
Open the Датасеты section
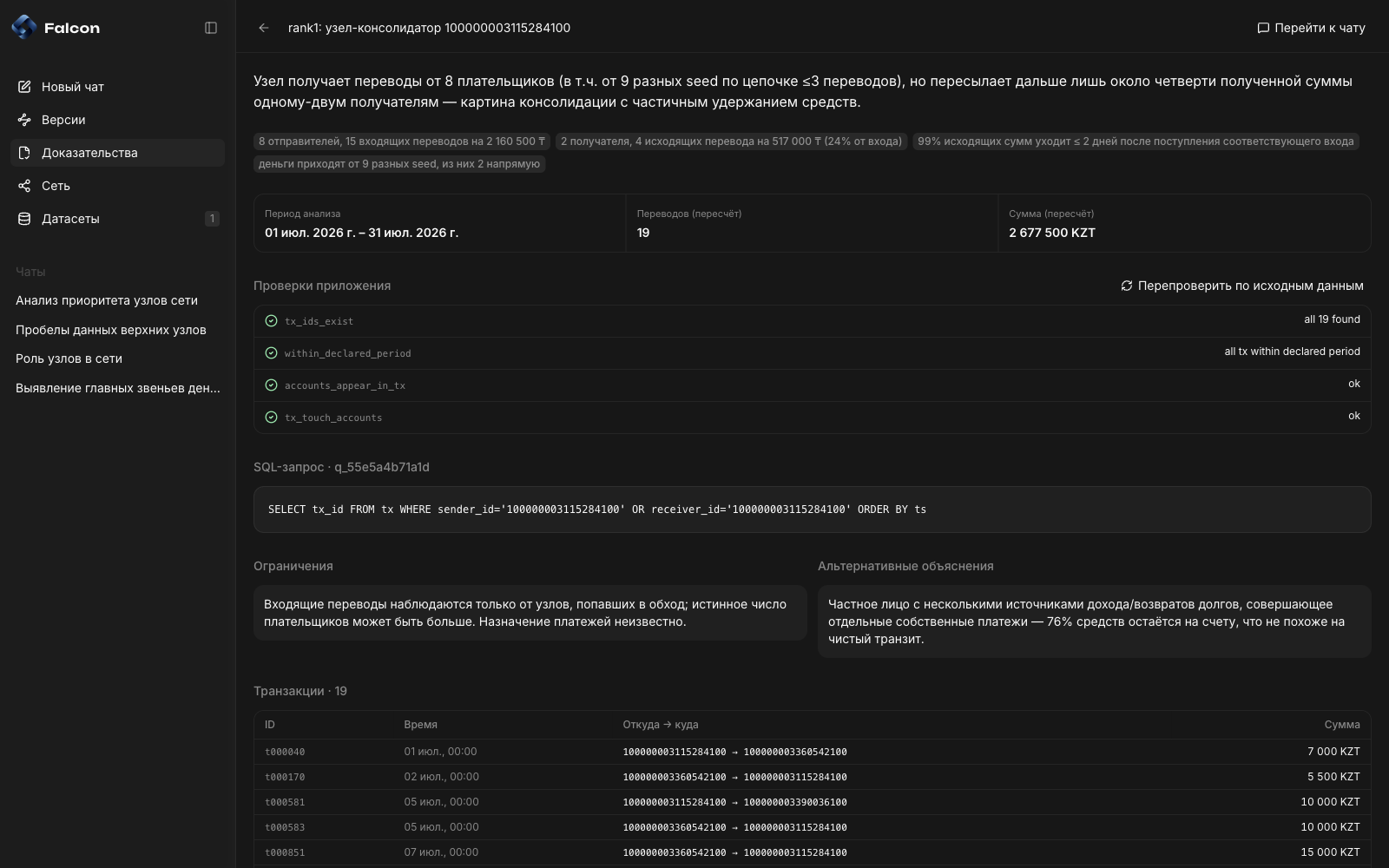click(118, 219)
